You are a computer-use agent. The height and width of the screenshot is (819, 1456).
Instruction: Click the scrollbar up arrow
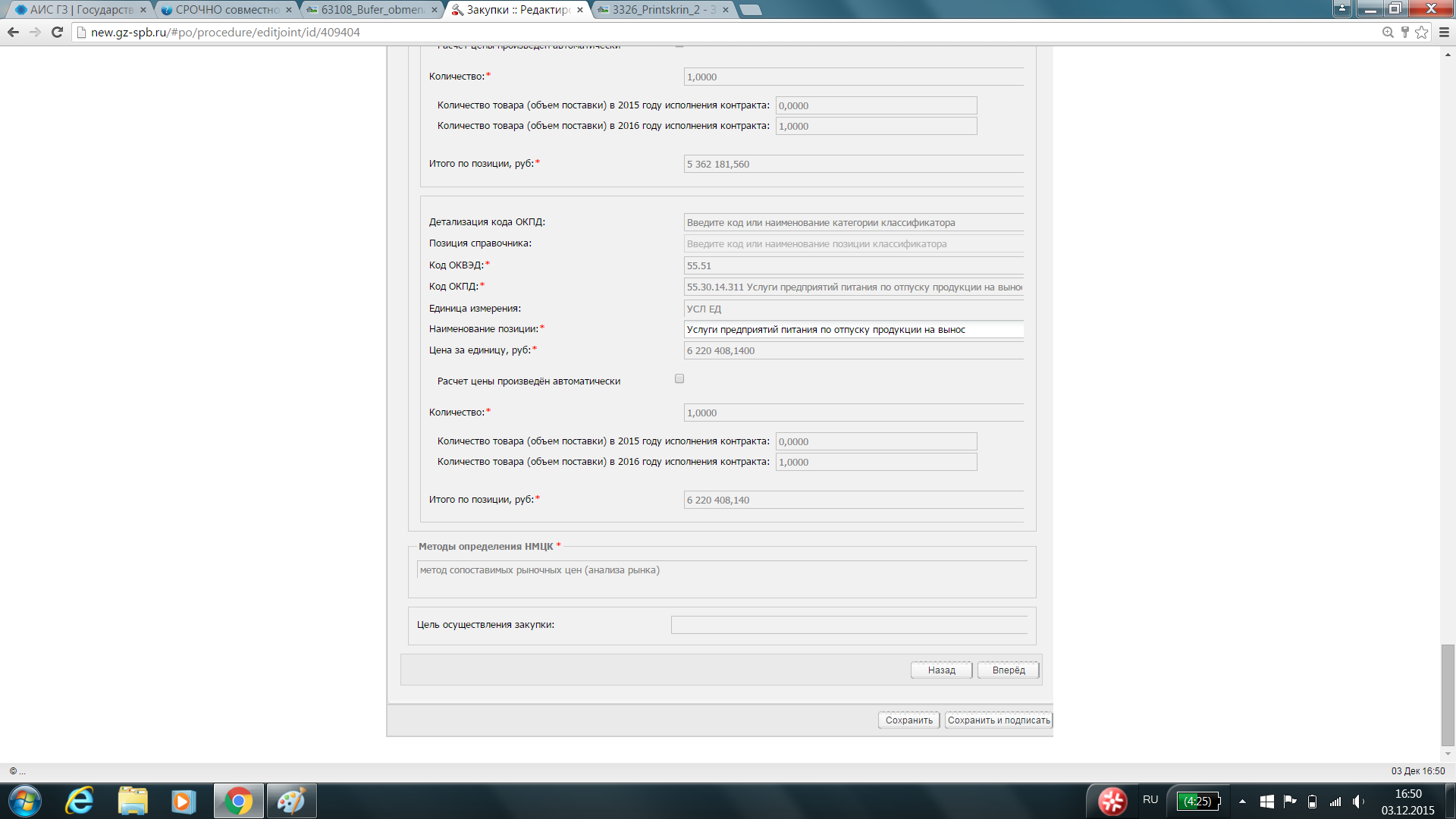(1448, 54)
